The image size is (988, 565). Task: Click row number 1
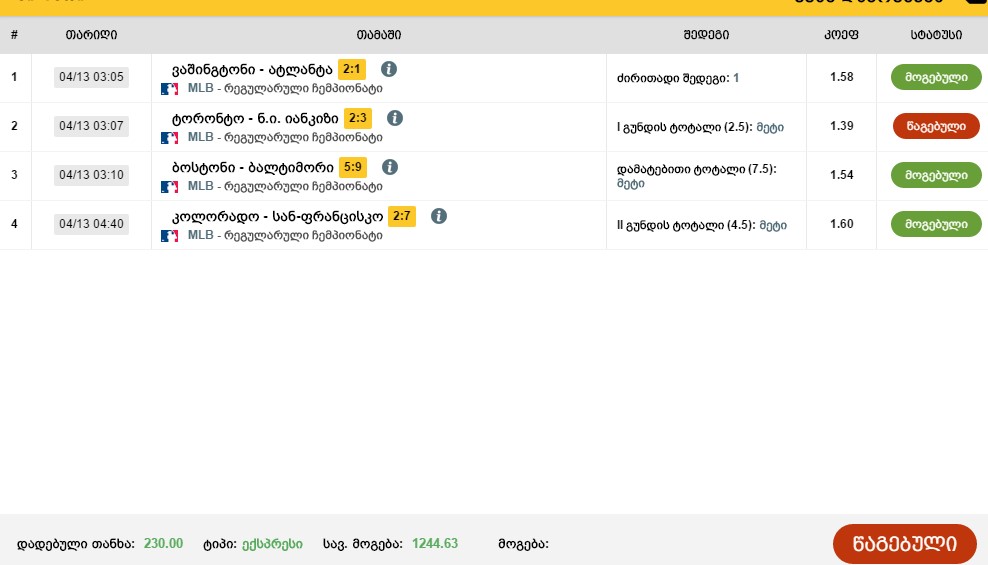pyautogui.click(x=14, y=77)
